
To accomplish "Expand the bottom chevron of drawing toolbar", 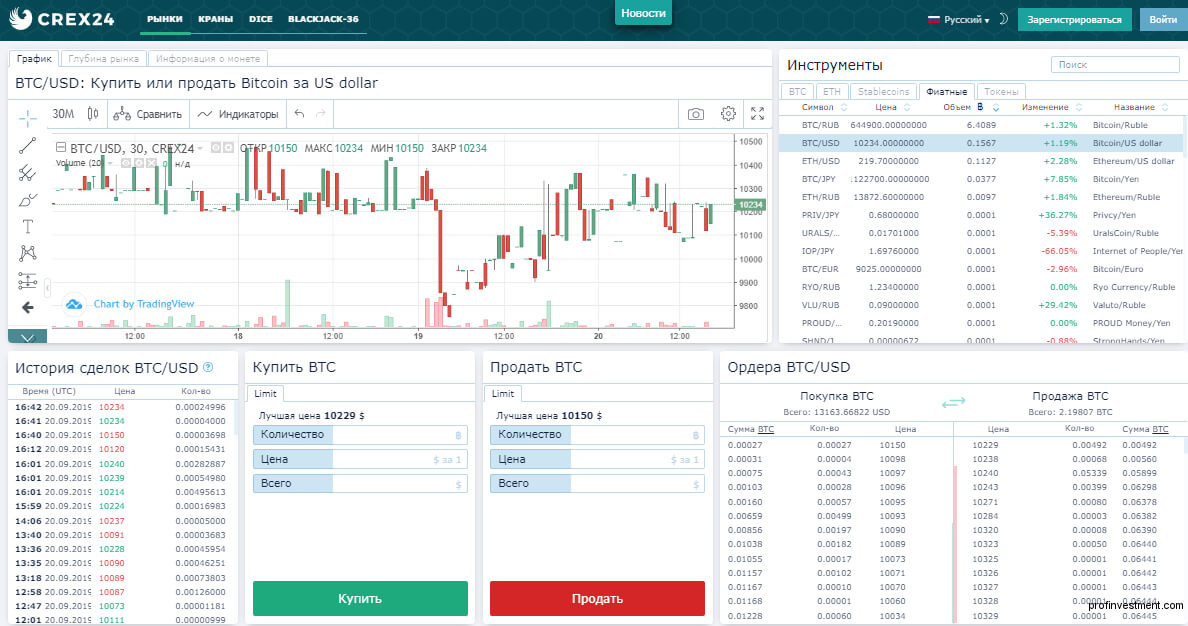I will 27,336.
